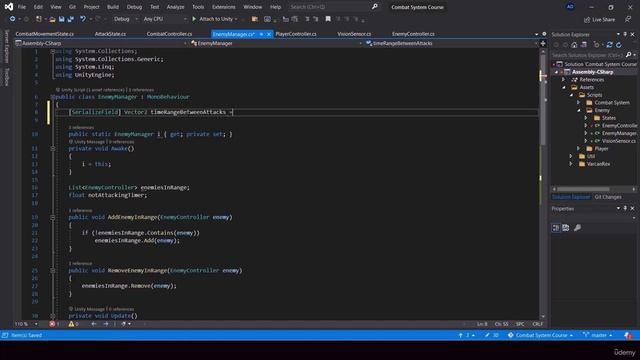Open the Any CPU platform dropdown

pos(164,19)
